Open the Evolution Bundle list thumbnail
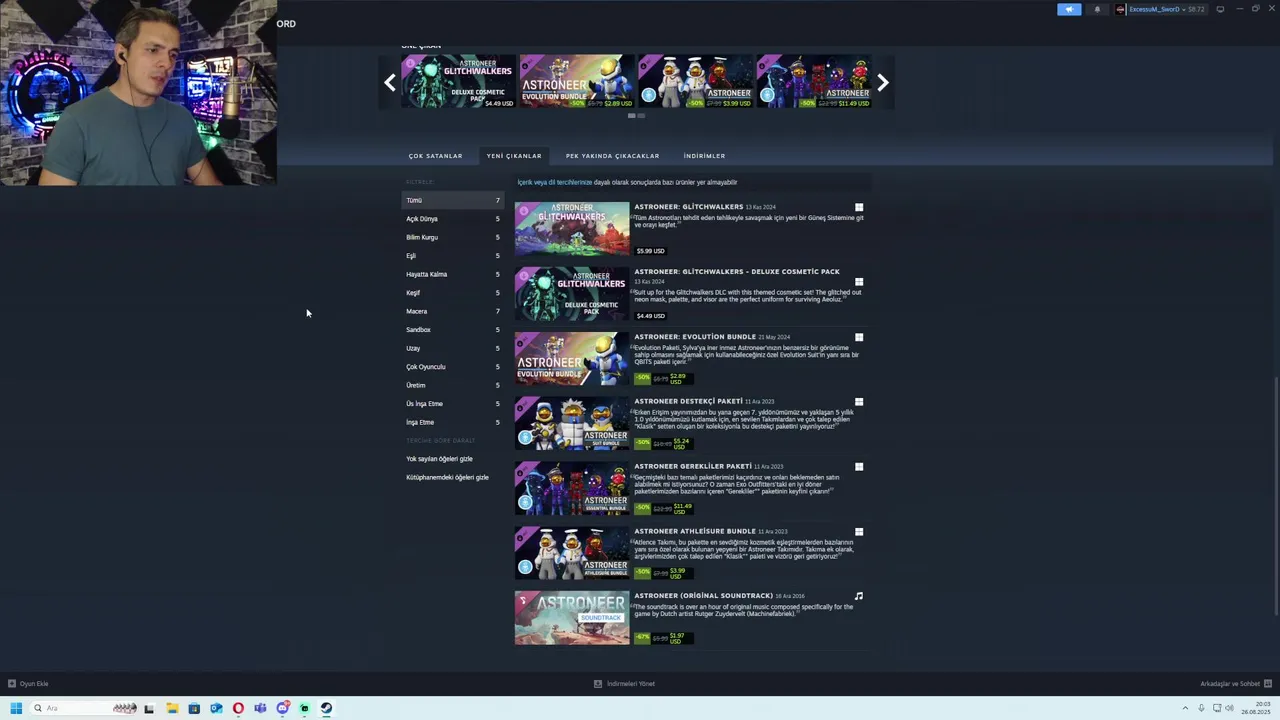Viewport: 1280px width, 720px height. pyautogui.click(x=572, y=359)
